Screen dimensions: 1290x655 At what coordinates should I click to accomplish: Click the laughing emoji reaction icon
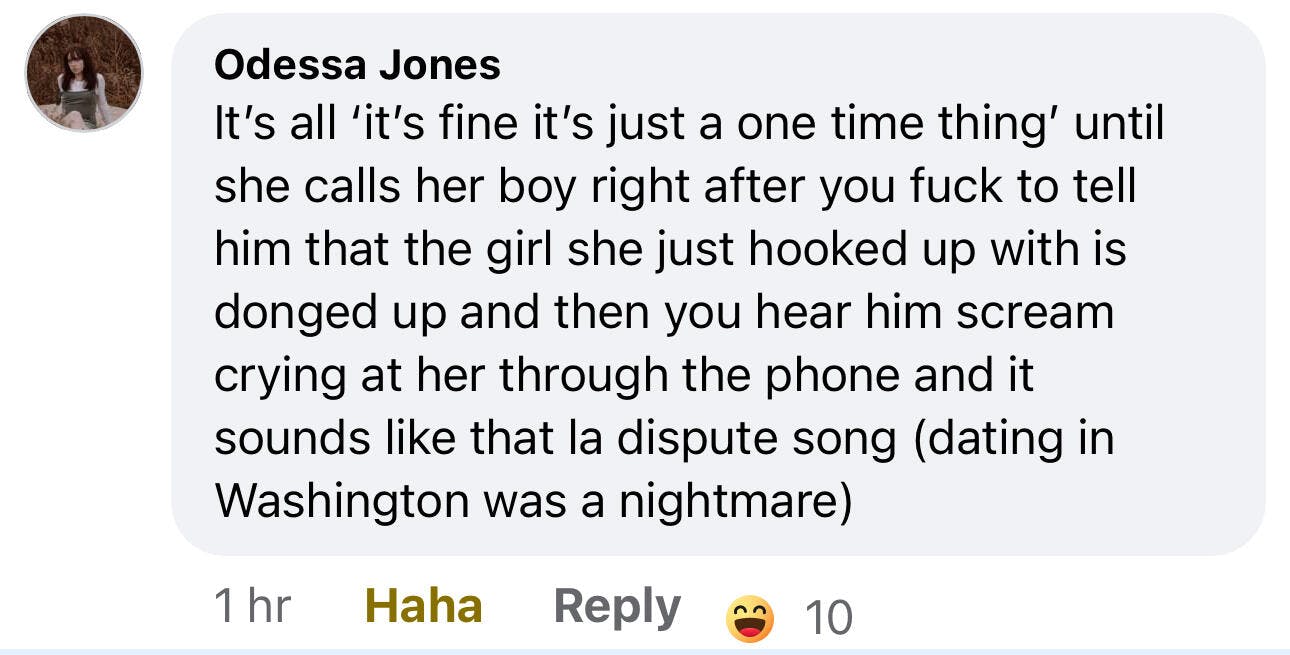tap(749, 617)
